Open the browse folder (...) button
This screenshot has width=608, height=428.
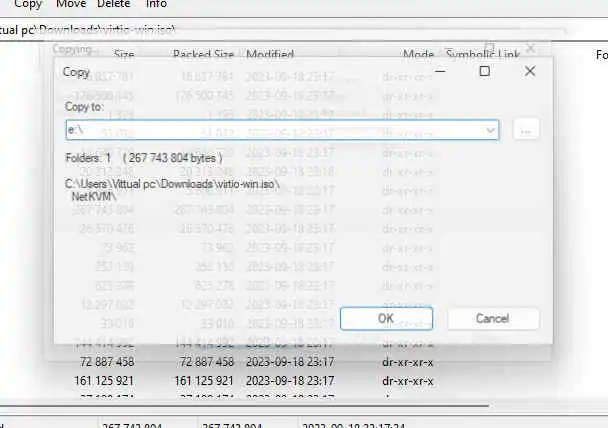click(526, 129)
